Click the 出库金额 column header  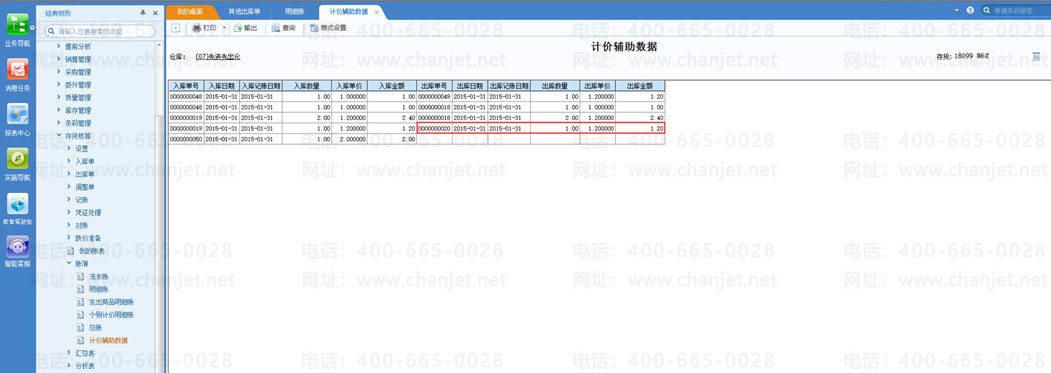(x=640, y=86)
